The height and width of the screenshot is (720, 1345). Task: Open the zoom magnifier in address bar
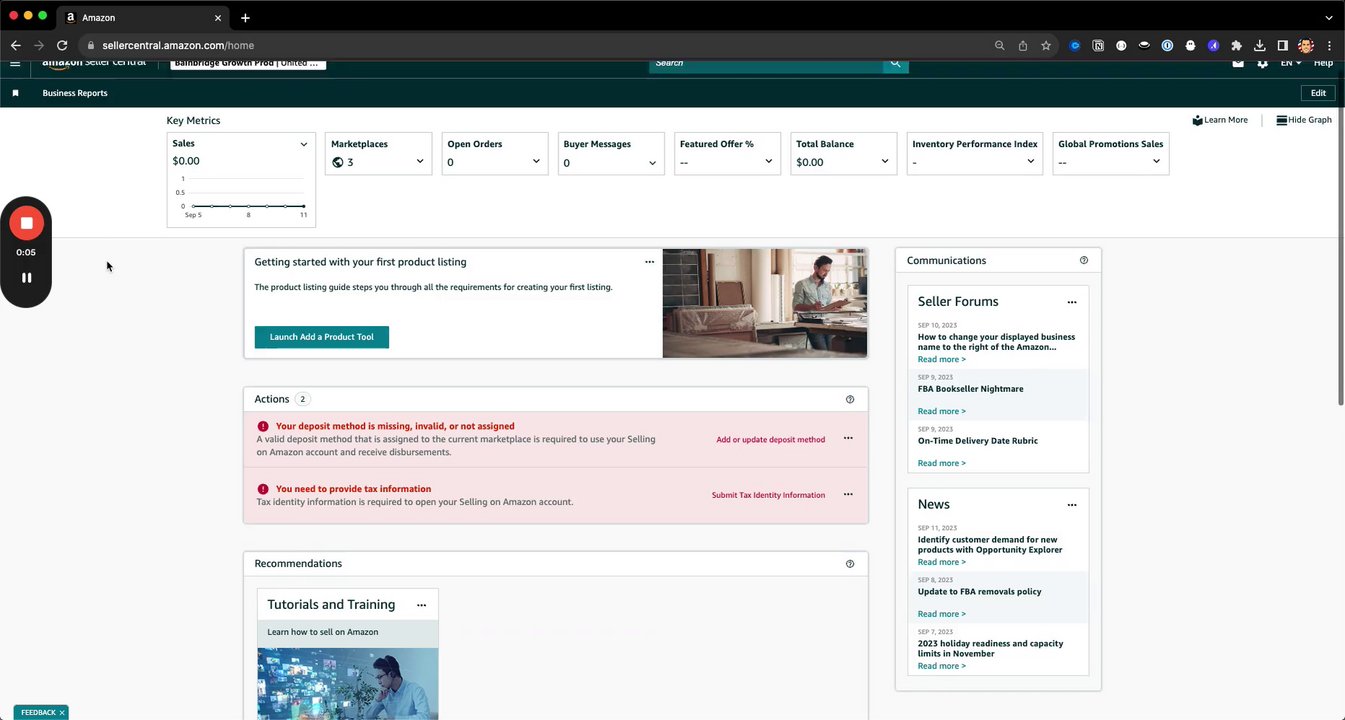tap(1000, 45)
